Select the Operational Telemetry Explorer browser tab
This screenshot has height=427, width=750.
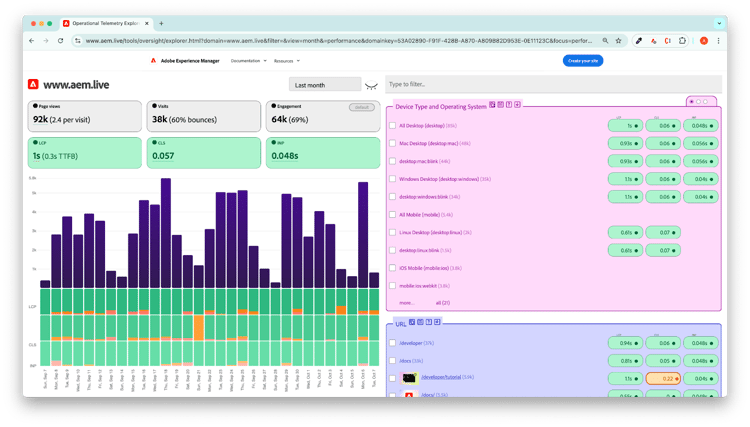[105, 23]
